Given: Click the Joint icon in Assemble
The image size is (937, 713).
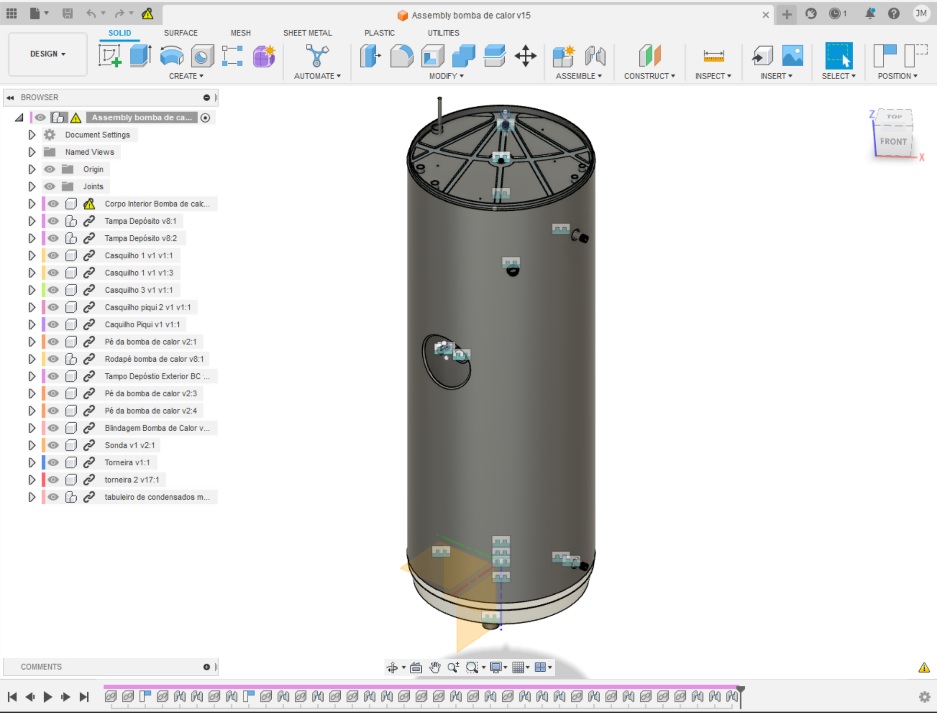Looking at the screenshot, I should click(595, 56).
